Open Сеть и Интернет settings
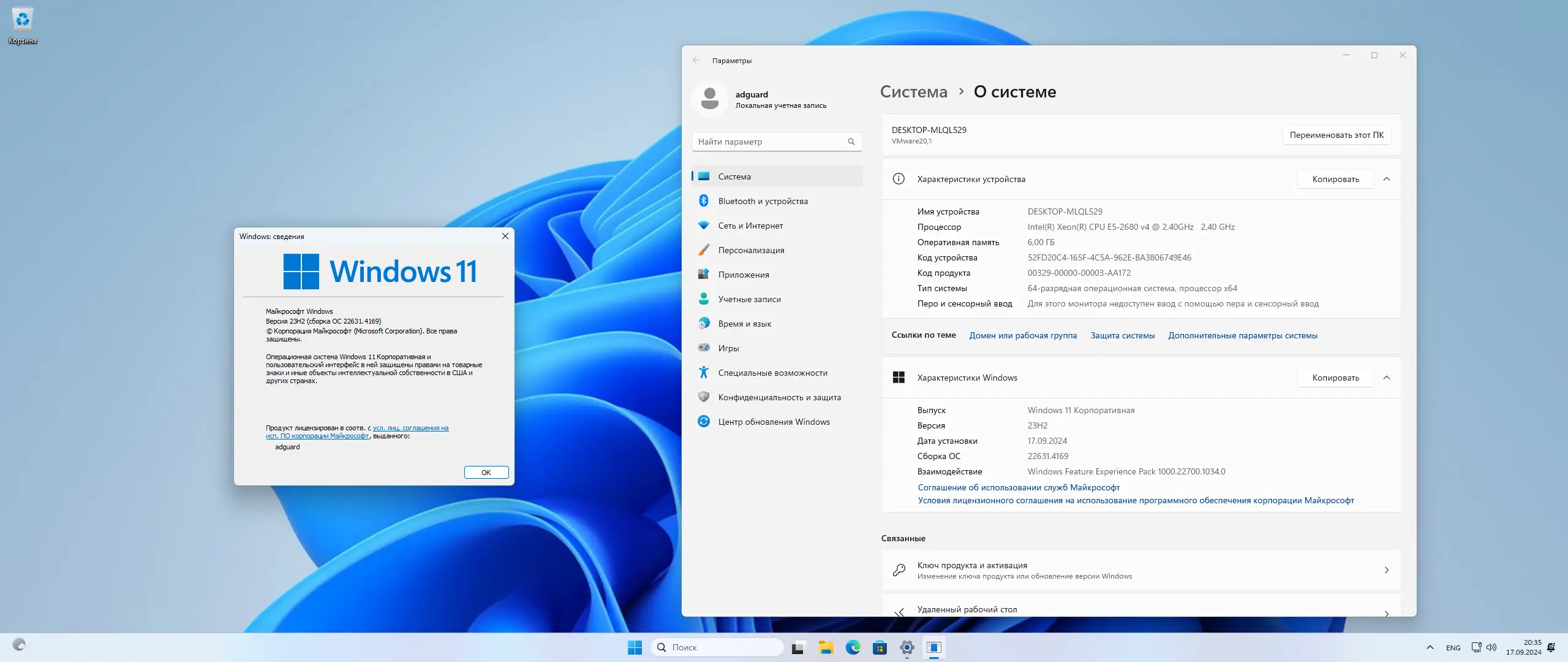Screen dimensions: 1568x662 (x=750, y=226)
